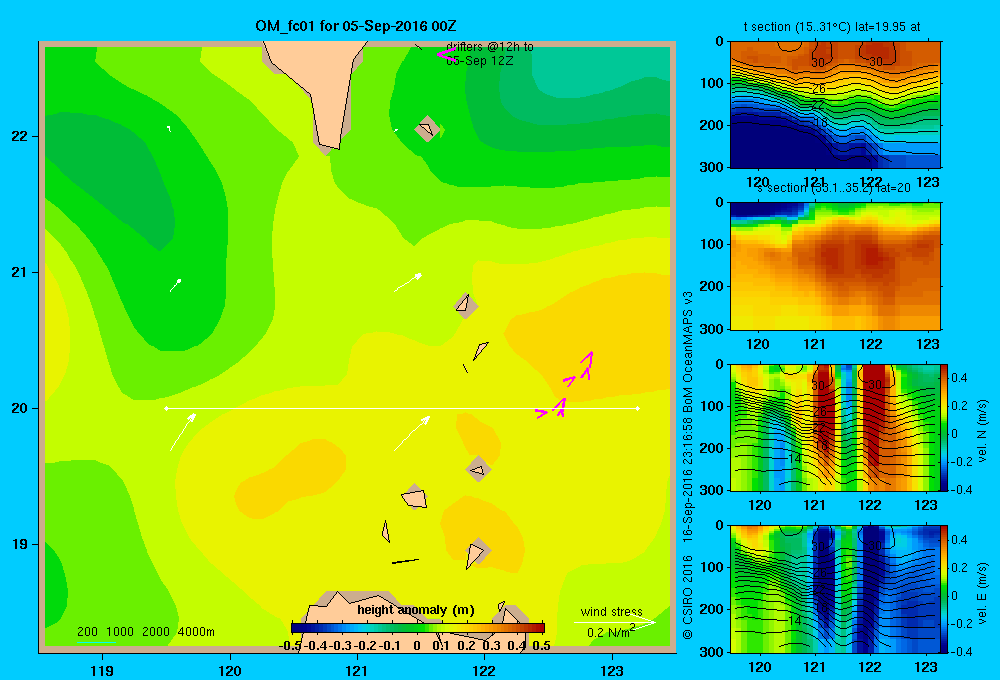This screenshot has width=1000, height=680.
Task: Click the height anomaly color bar
Action: (x=418, y=628)
